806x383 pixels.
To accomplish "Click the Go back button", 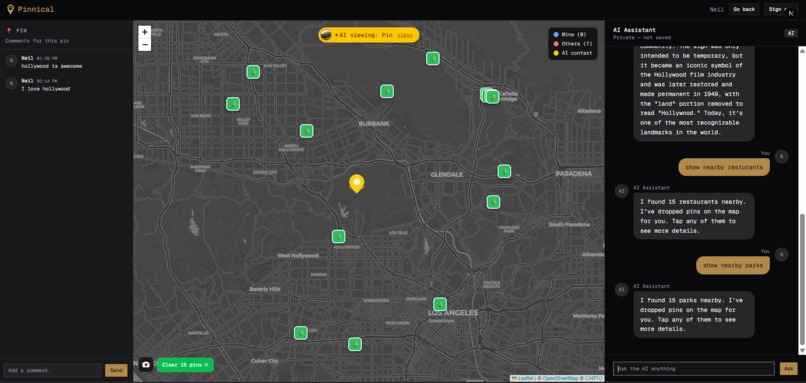I will click(744, 9).
